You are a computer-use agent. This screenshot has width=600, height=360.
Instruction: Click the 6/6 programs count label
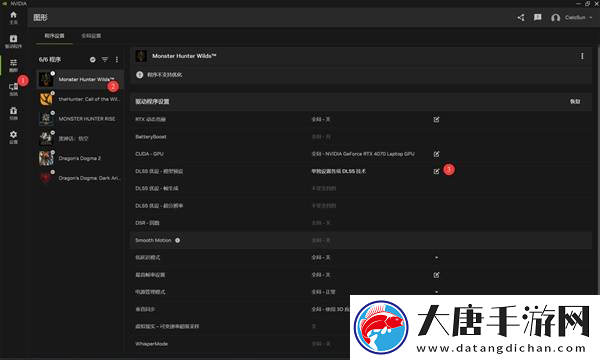(50, 59)
